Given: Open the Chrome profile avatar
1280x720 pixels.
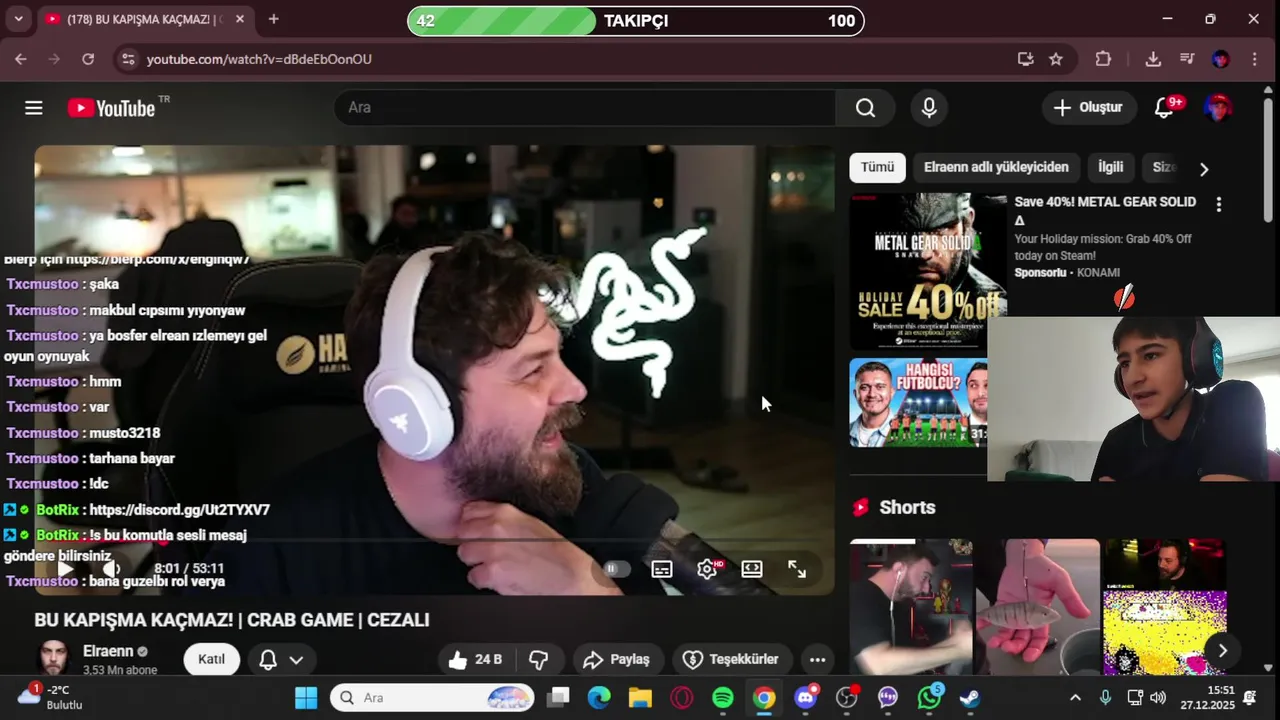Looking at the screenshot, I should click(1220, 59).
